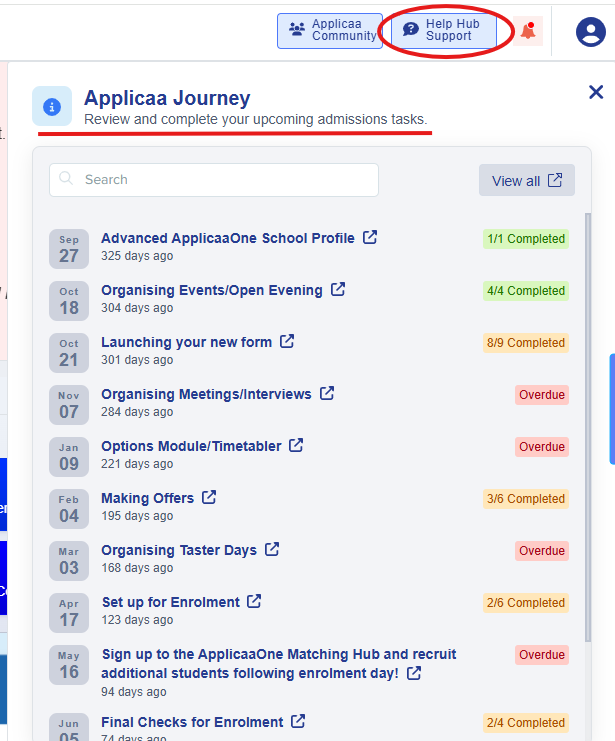
Task: Open the user profile avatar icon
Action: point(590,32)
